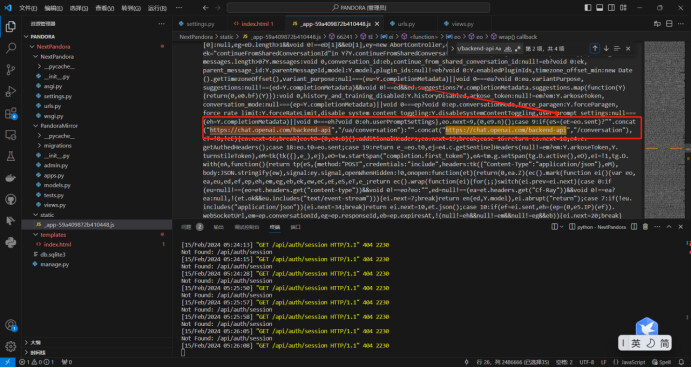This screenshot has width=692, height=368.
Task: Open the Extensions view
Action: (x=11, y=113)
